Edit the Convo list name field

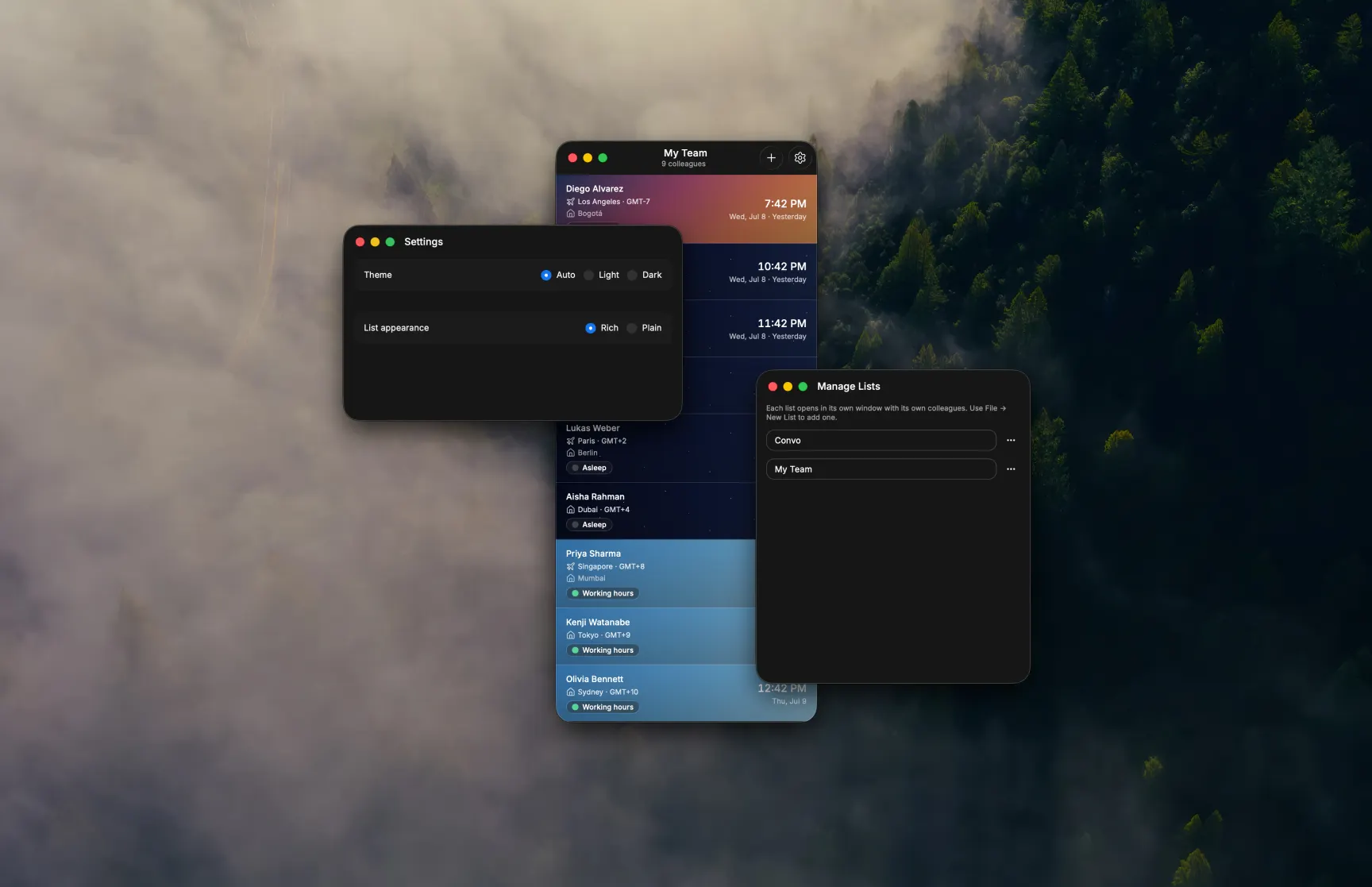[x=881, y=441]
